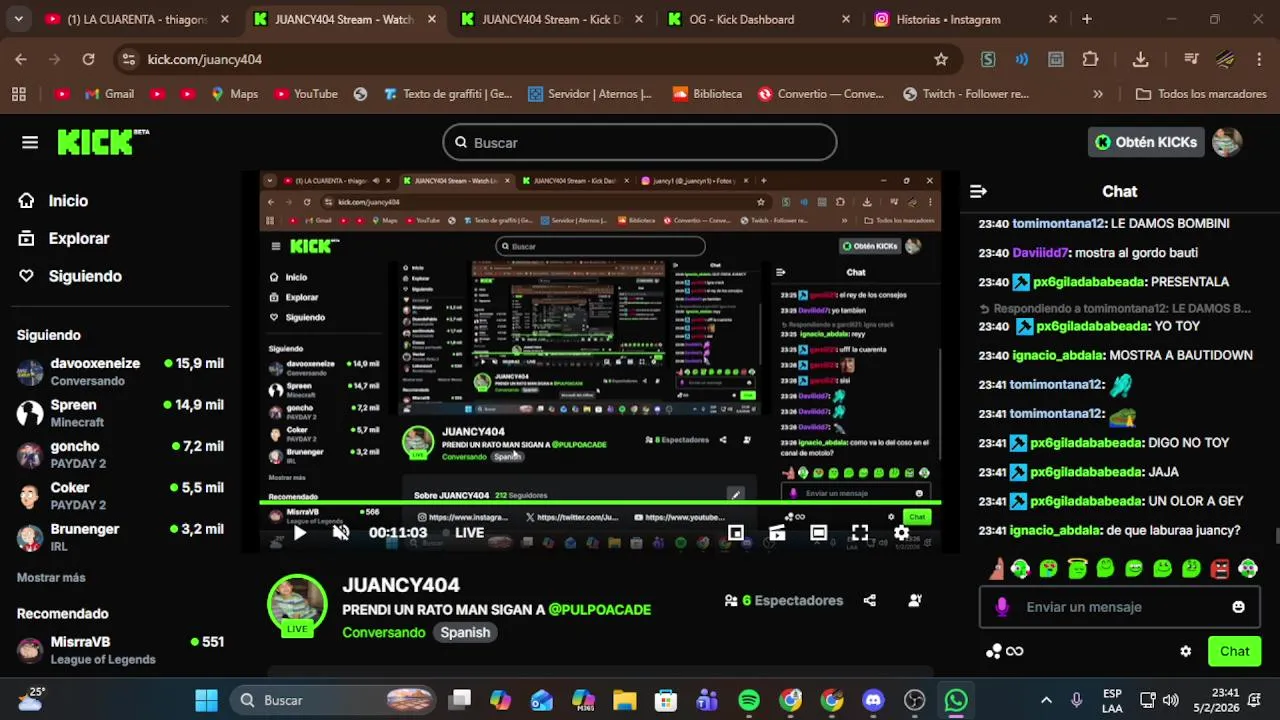Image resolution: width=1280 pixels, height=720 pixels.
Task: Follow JUANCY404 with the user-plus icon
Action: (915, 600)
